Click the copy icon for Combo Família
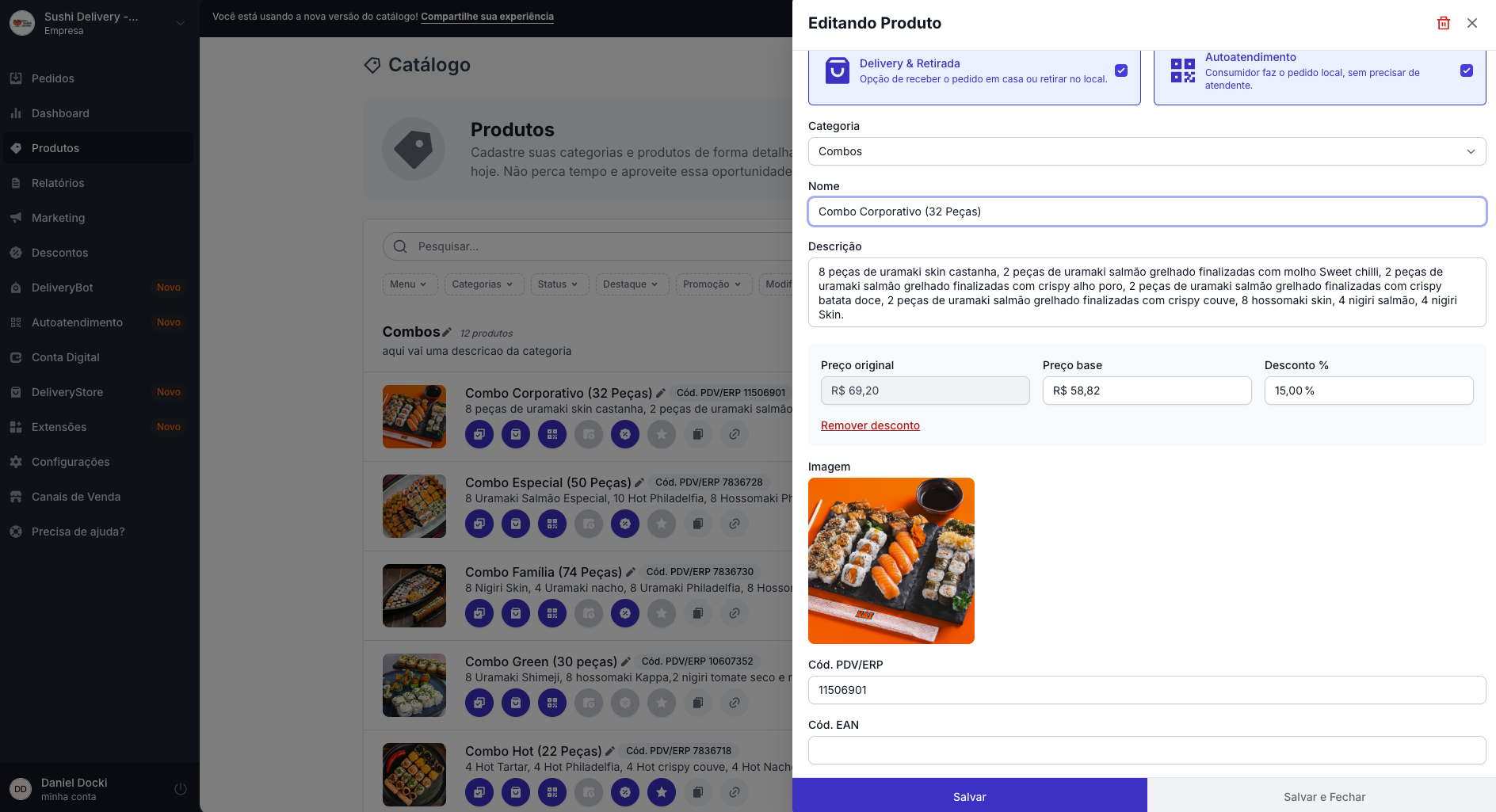Image resolution: width=1496 pixels, height=812 pixels. [x=698, y=613]
